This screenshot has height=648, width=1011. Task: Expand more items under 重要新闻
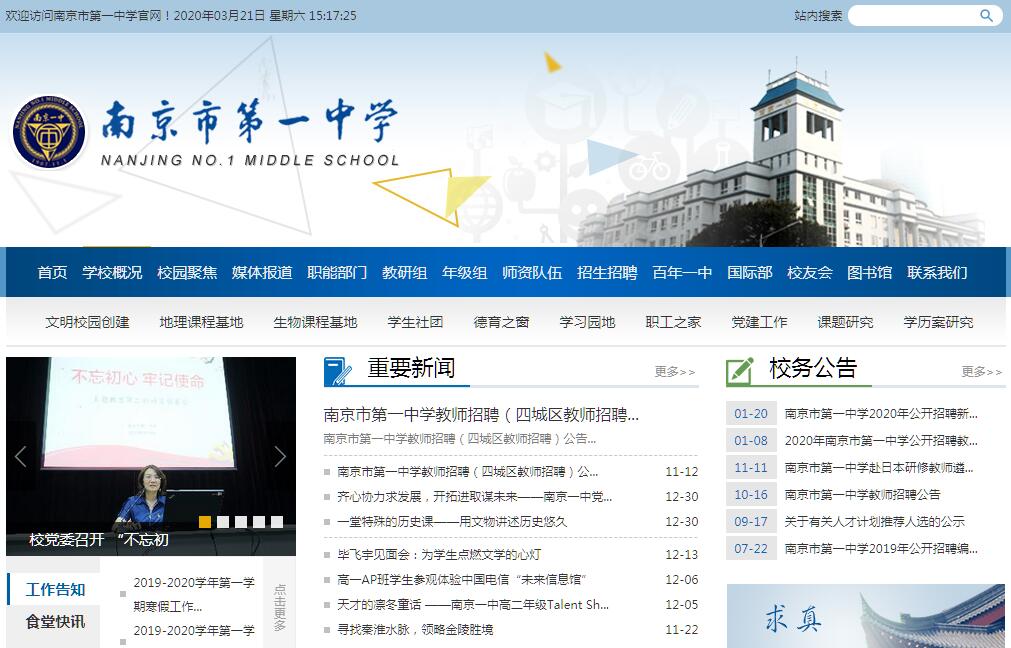coord(675,372)
